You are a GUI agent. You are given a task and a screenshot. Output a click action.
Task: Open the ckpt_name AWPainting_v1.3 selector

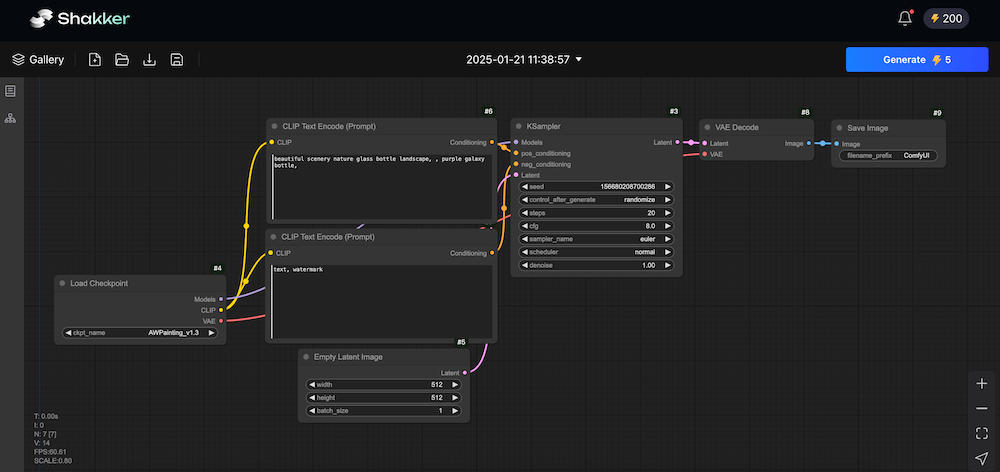[140, 332]
